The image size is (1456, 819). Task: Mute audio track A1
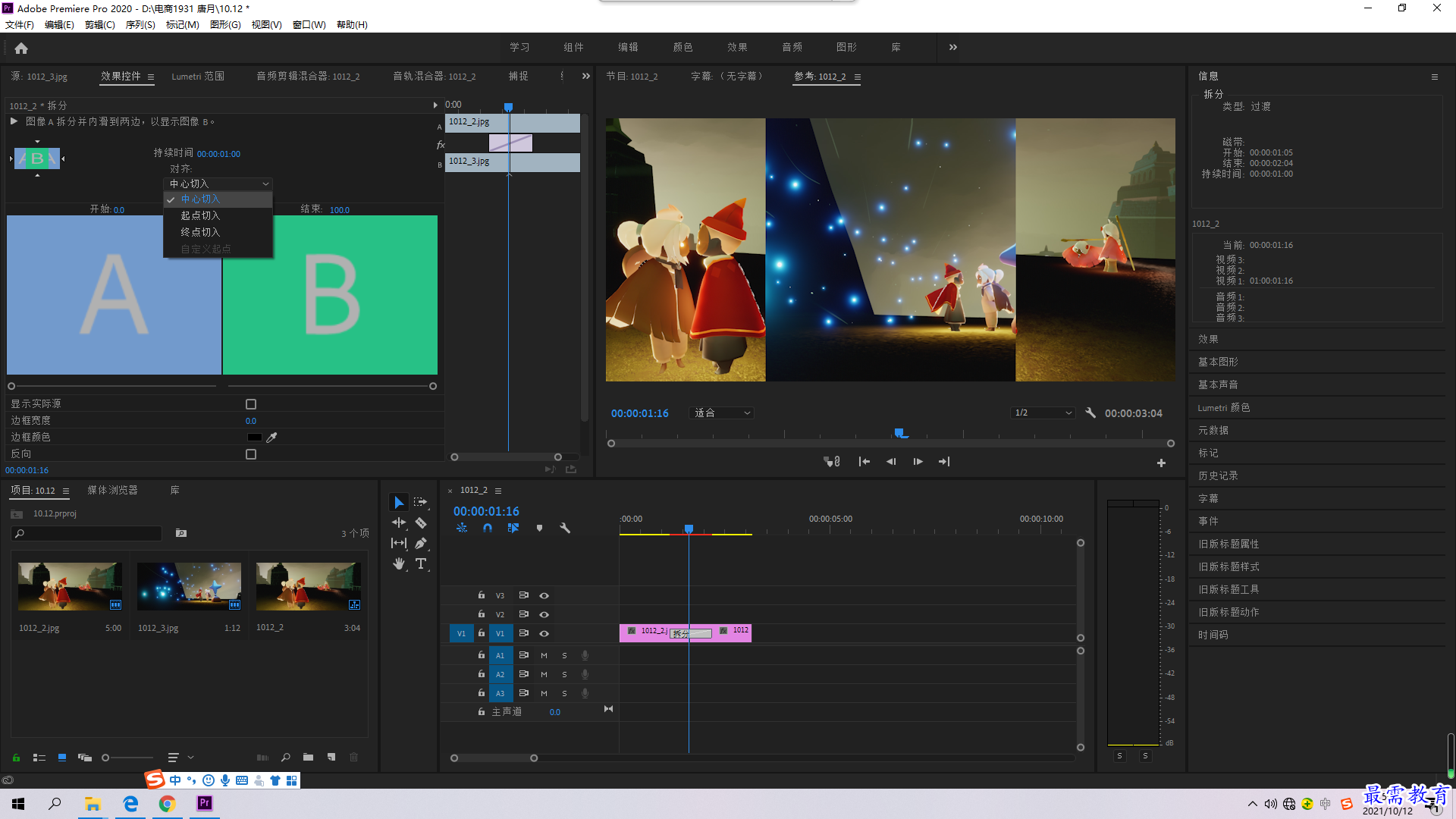click(x=544, y=656)
